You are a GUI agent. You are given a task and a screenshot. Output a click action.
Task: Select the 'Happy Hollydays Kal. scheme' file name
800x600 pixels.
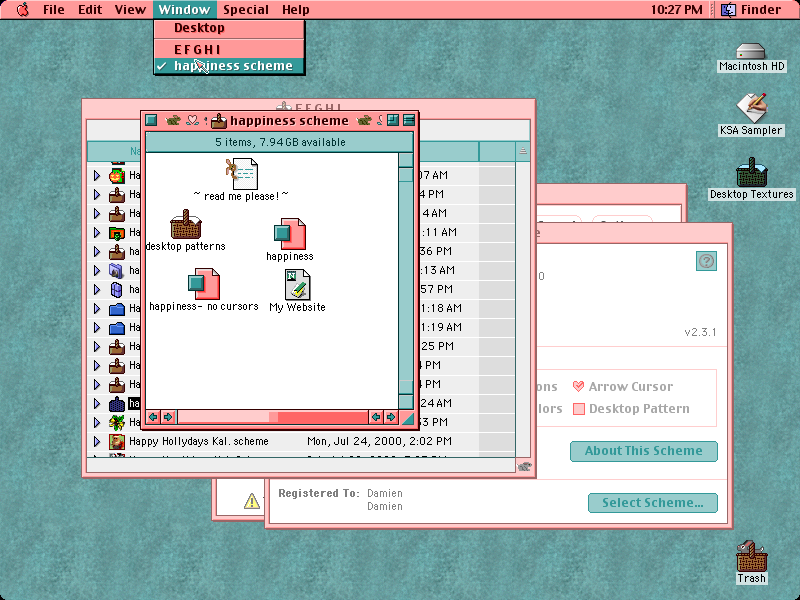coord(198,441)
